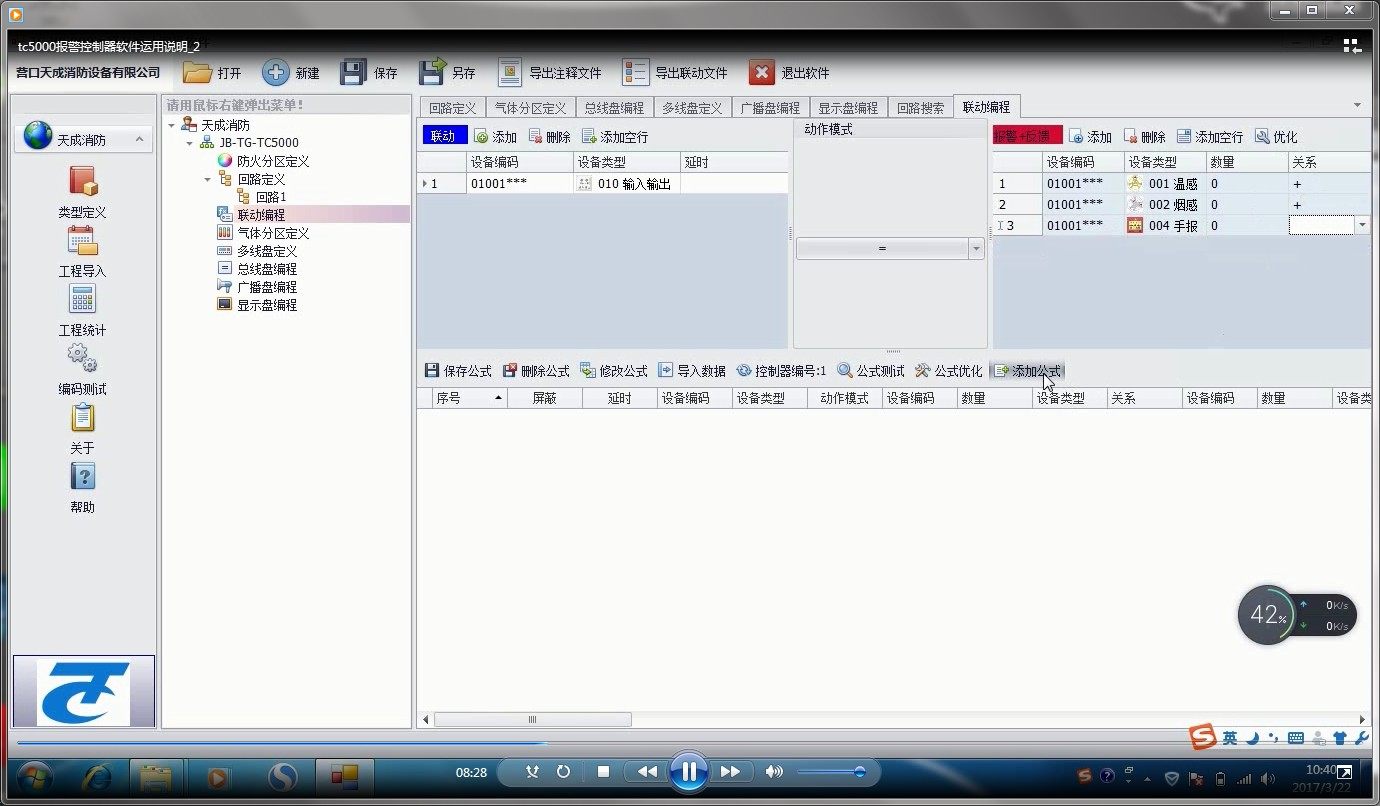Viewport: 1380px width, 806px height.
Task: Save the formula with 保存公式
Action: pyautogui.click(x=458, y=371)
